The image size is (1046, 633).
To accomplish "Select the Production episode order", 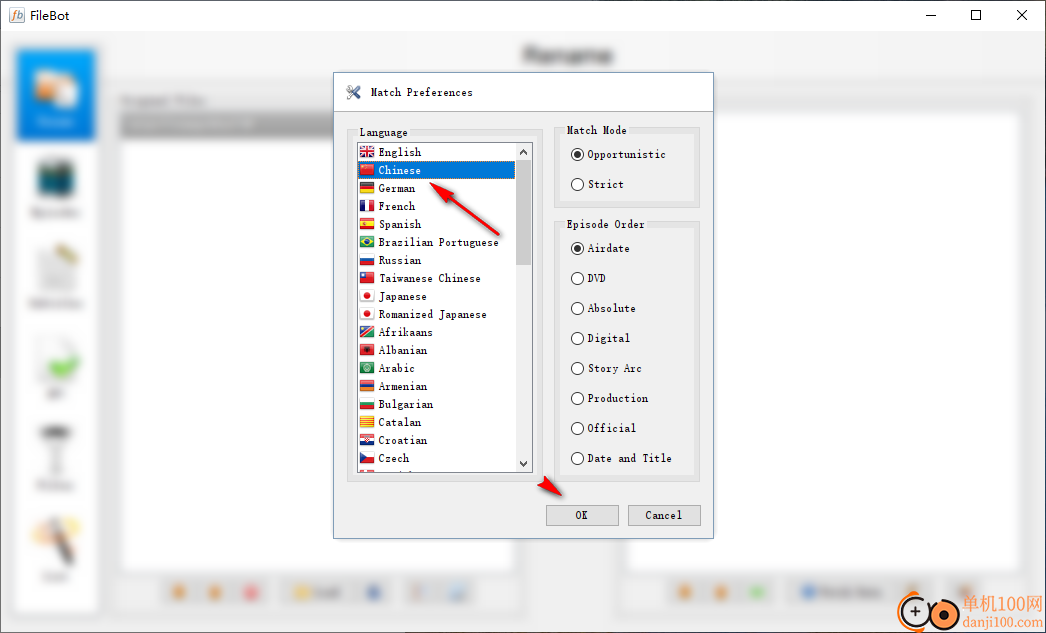I will [609, 399].
